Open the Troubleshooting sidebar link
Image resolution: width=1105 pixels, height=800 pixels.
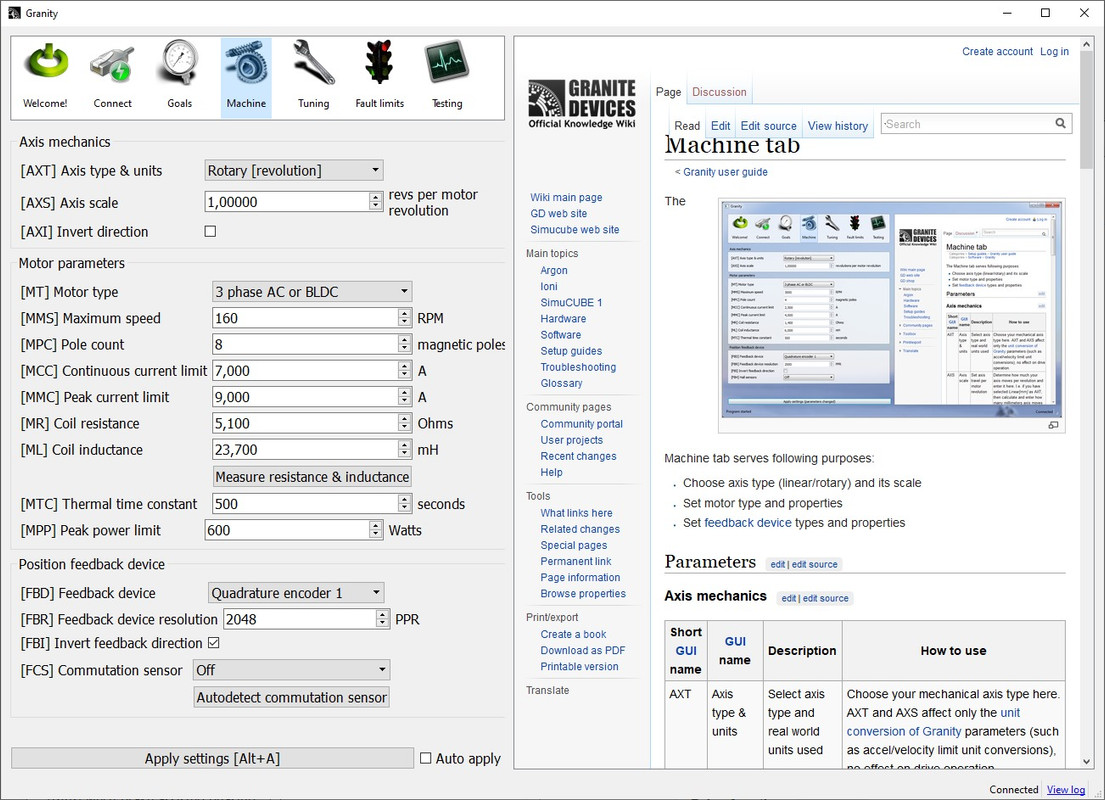click(578, 367)
